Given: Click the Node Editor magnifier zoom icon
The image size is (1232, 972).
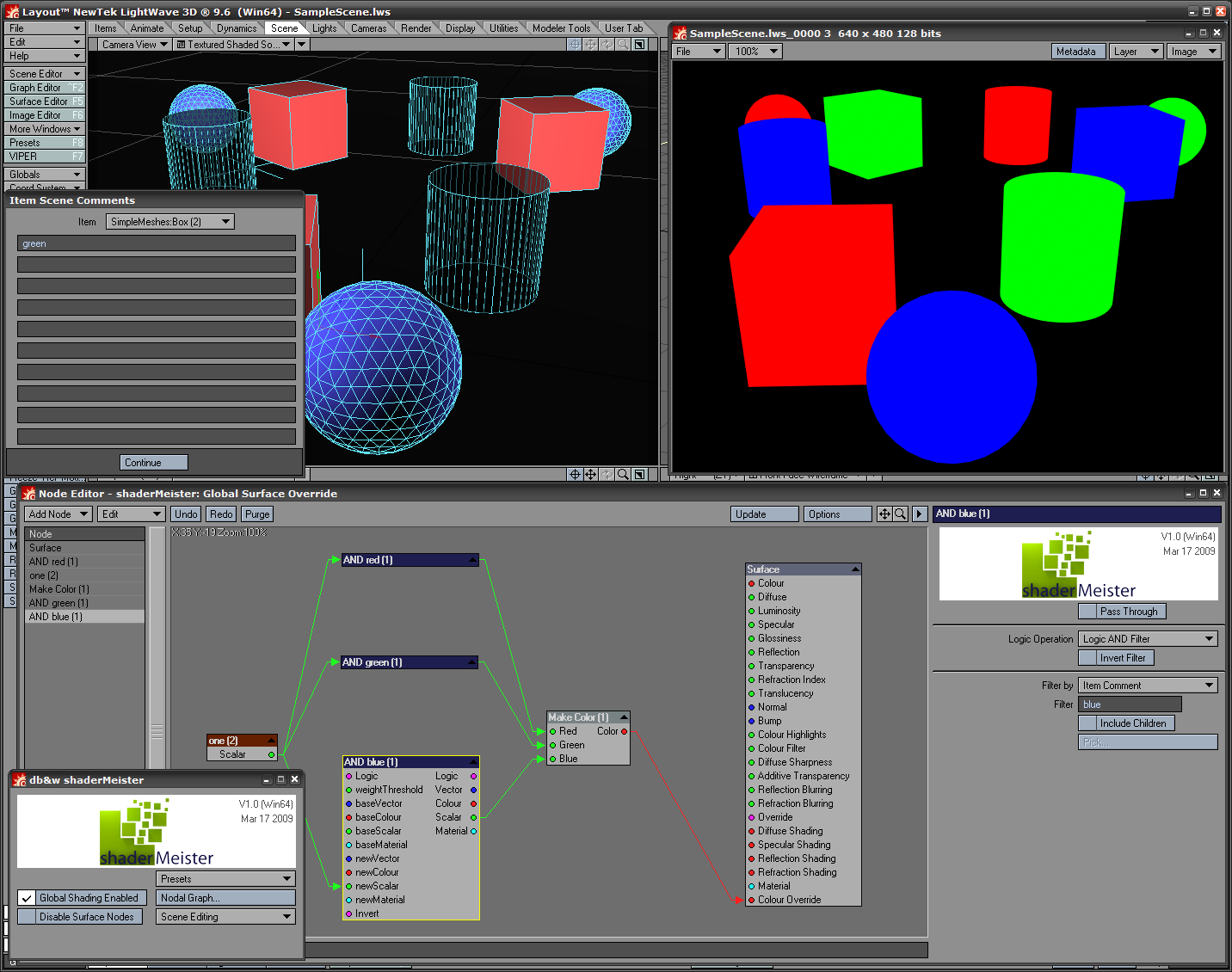Looking at the screenshot, I should coord(900,514).
